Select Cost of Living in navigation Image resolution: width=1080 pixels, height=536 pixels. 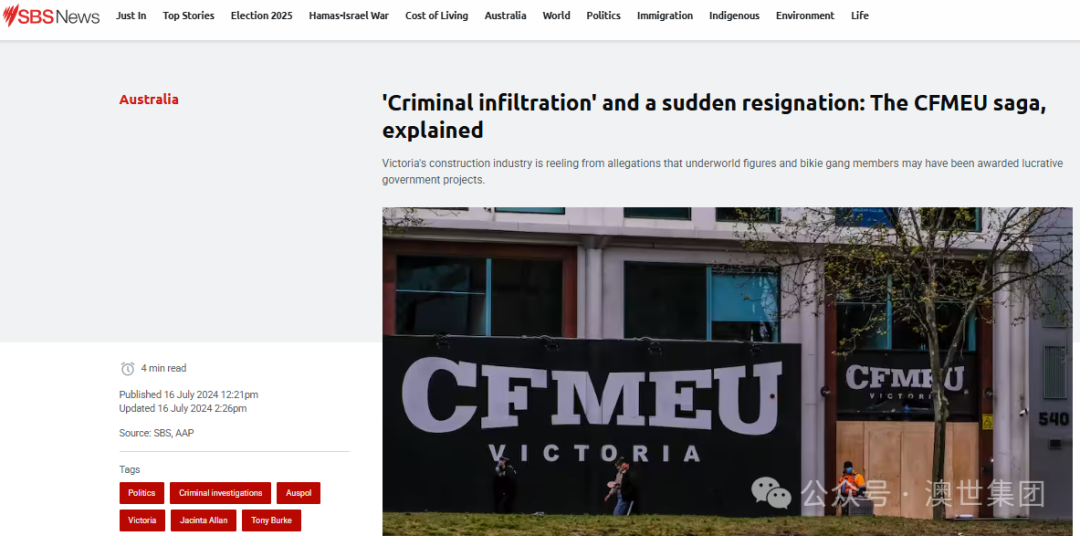pos(436,15)
